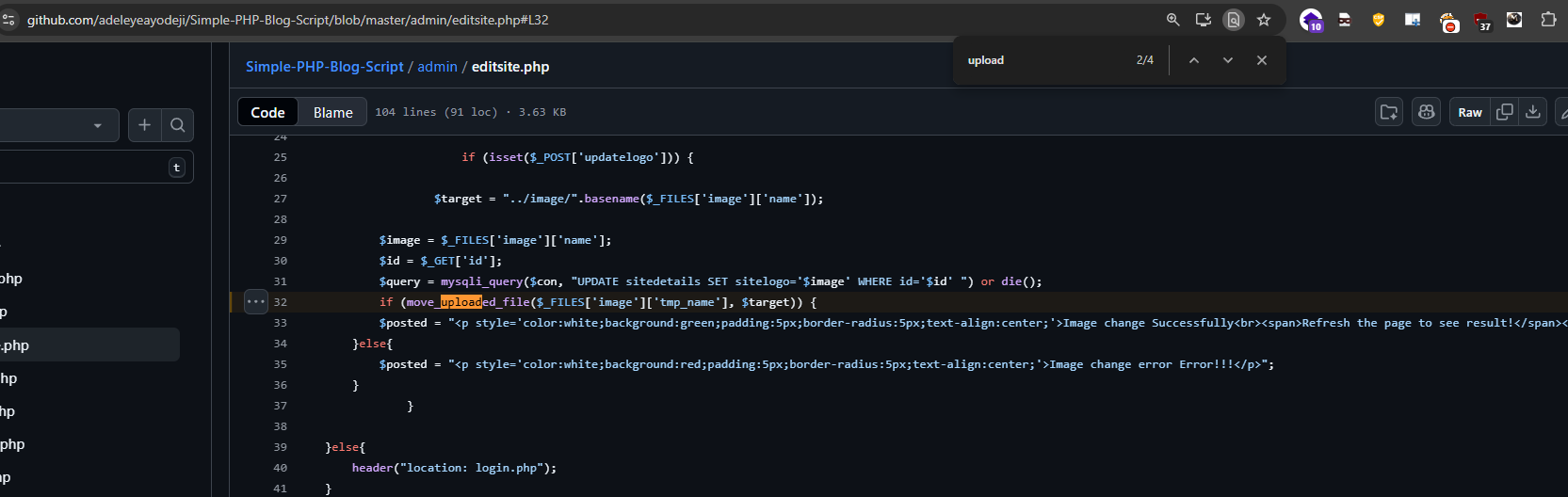
Task: Click 'mysqli_query' in line 31
Action: point(481,281)
